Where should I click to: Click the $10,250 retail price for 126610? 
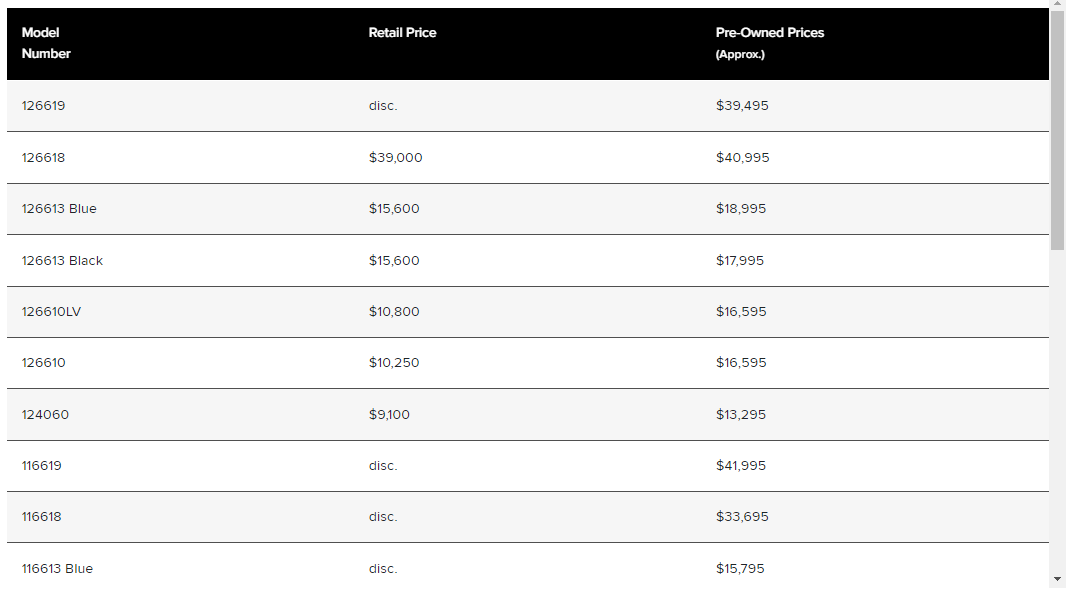point(394,363)
